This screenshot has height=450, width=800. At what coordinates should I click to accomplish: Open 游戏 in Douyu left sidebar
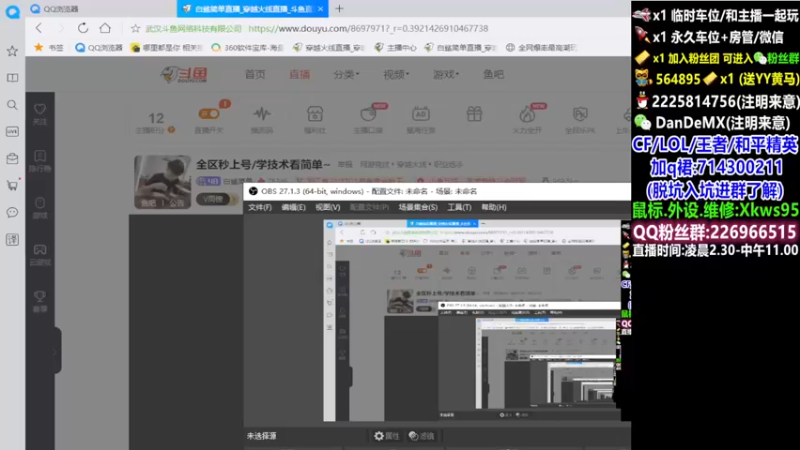click(40, 208)
